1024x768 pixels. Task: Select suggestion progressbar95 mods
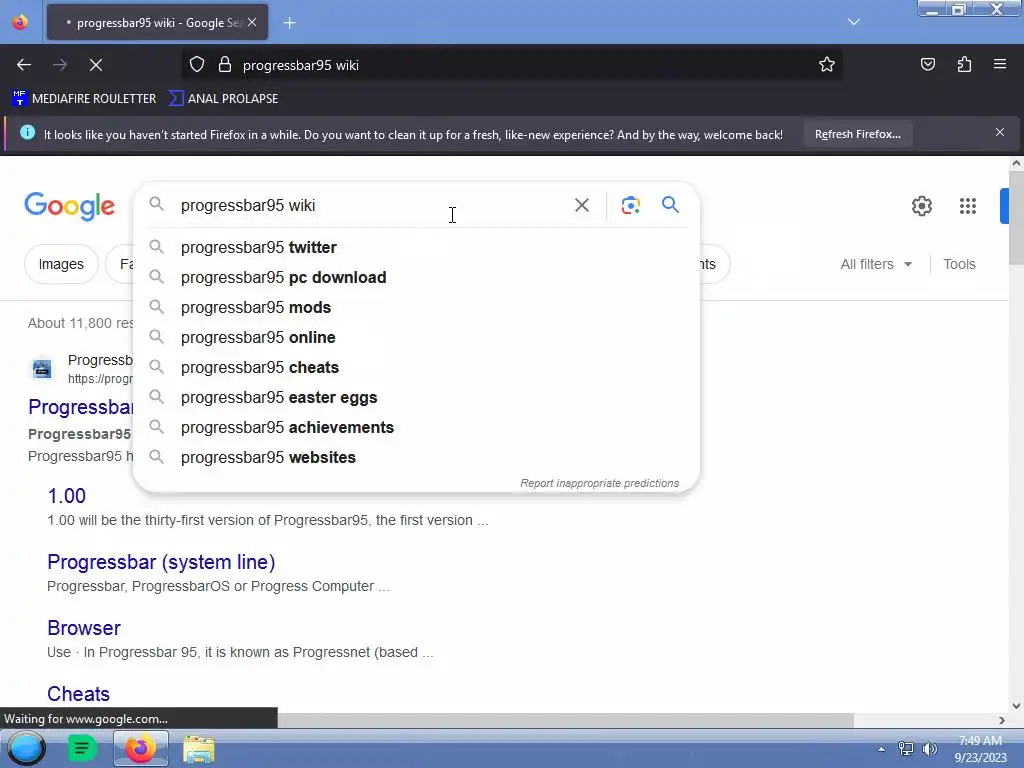click(416, 308)
